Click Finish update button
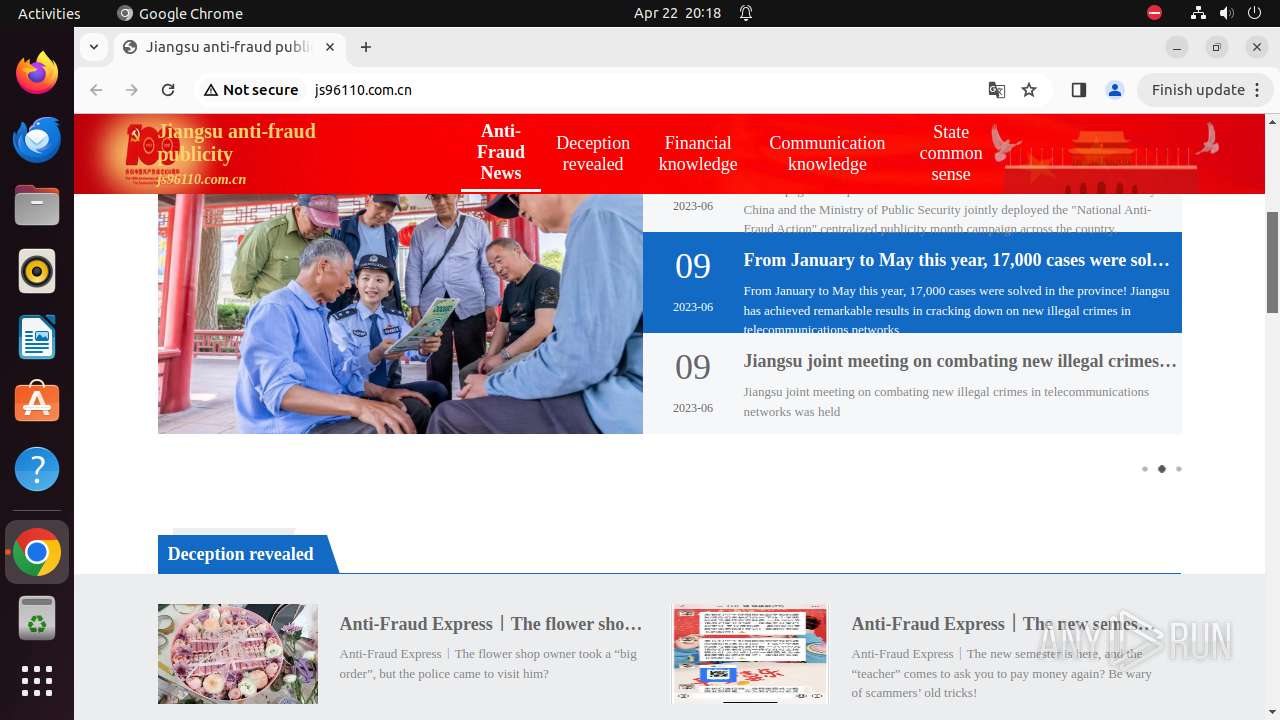Screen dimensions: 1280x720 1205,90
